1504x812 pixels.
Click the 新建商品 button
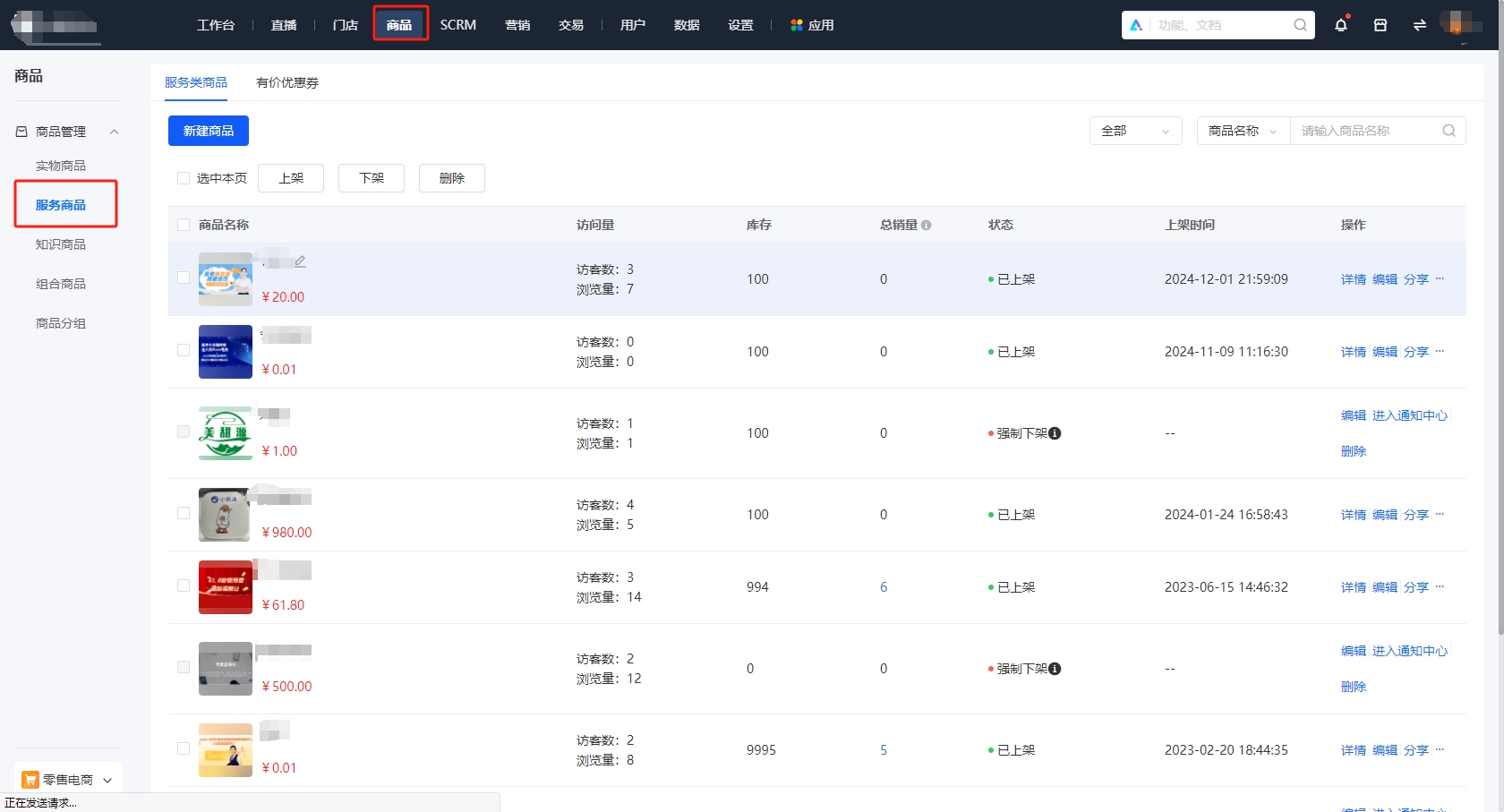(x=208, y=131)
